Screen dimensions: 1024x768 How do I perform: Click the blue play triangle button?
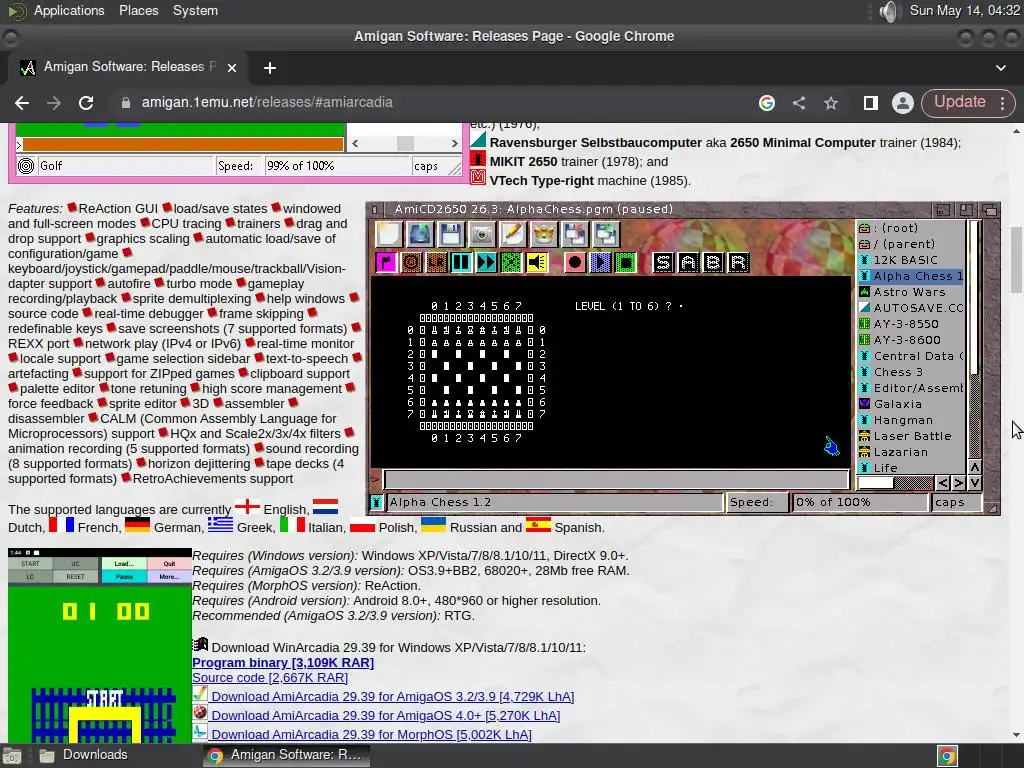tap(600, 263)
